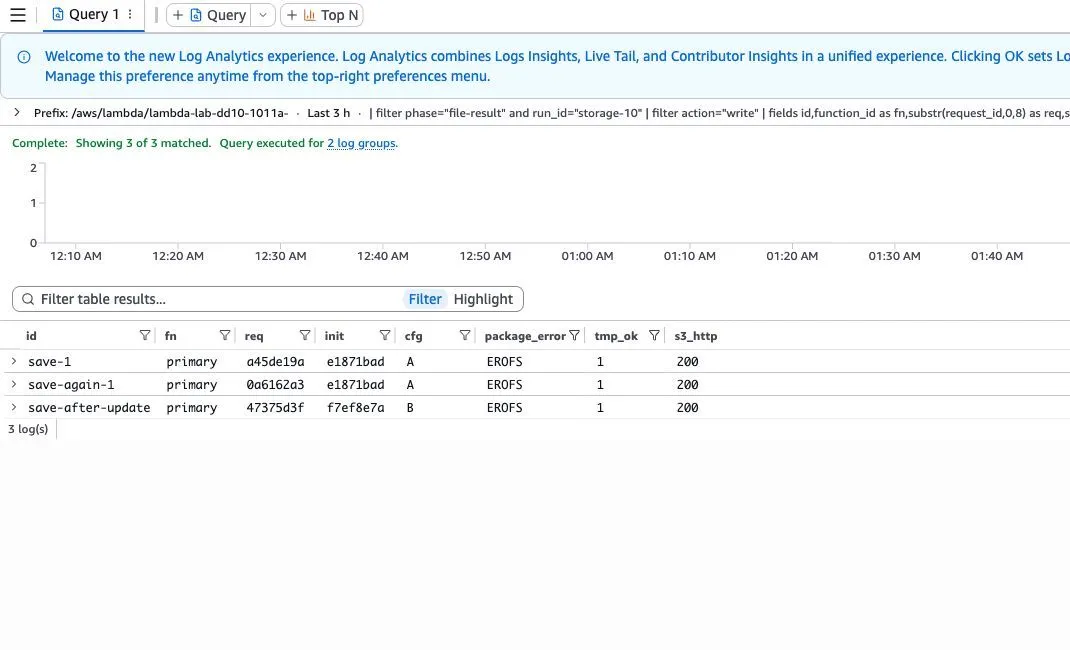Select request id 47375d3f cell
The height and width of the screenshot is (650, 1070).
coord(275,408)
